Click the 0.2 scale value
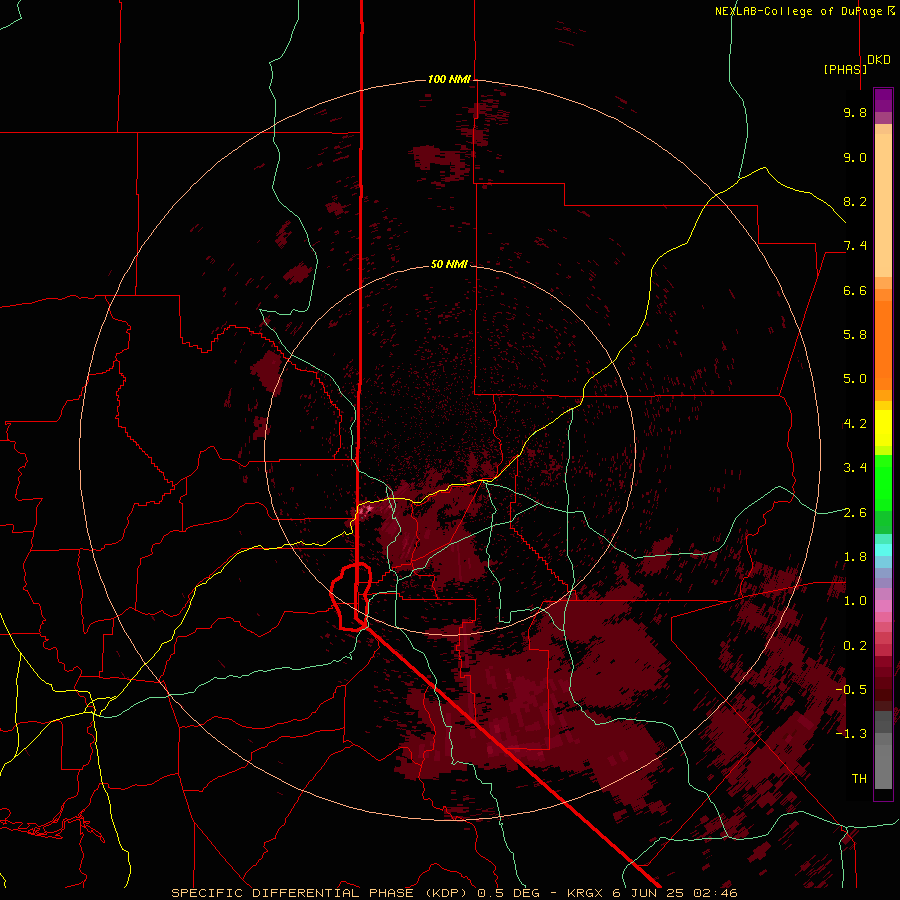The height and width of the screenshot is (900, 900). [855, 646]
